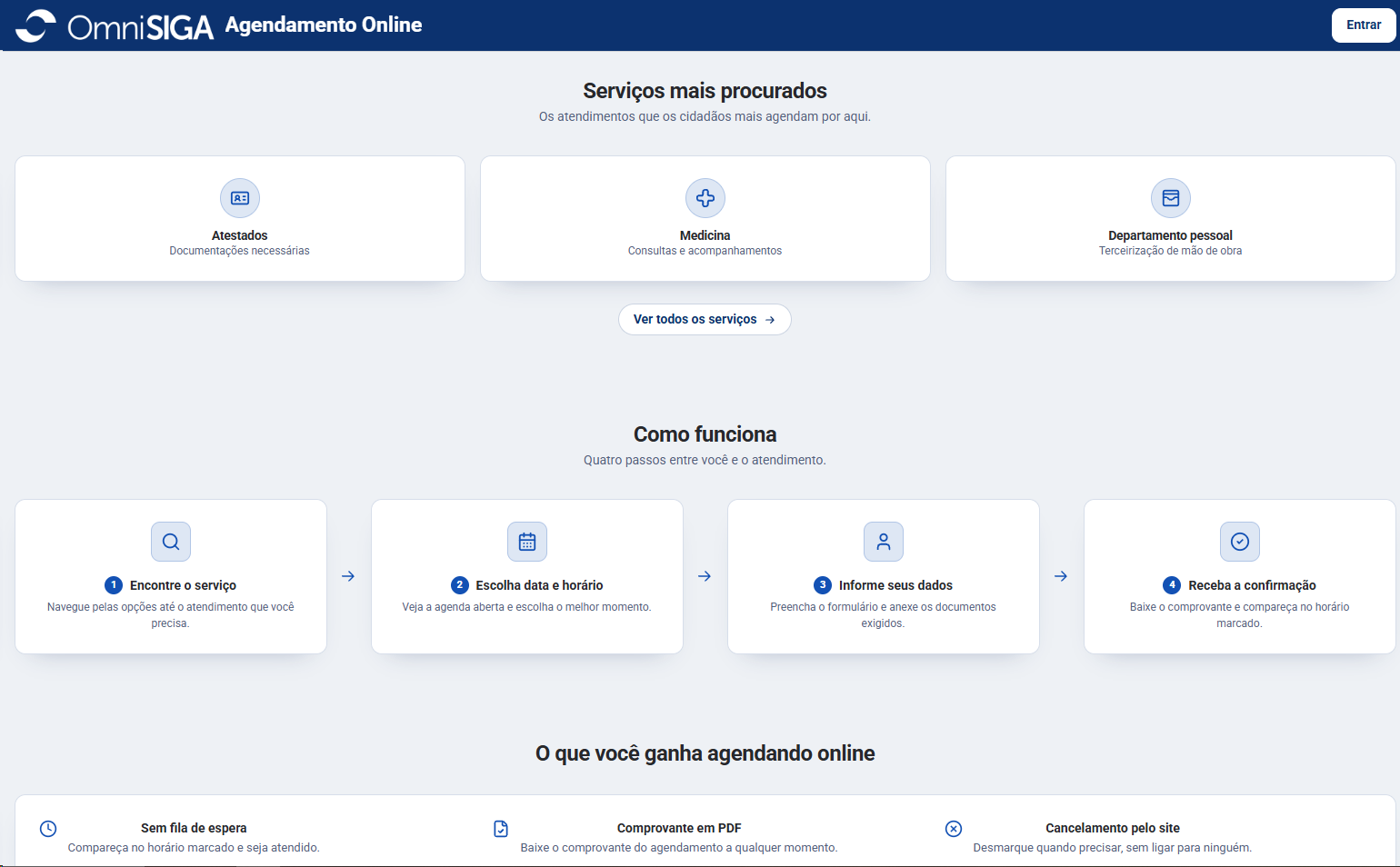Click the Atestados ID card icon

tap(240, 198)
